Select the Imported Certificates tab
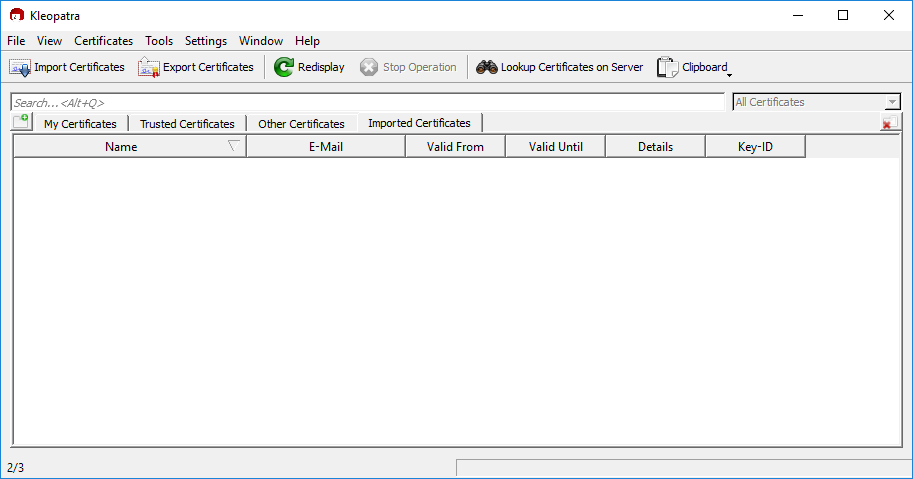 (419, 123)
